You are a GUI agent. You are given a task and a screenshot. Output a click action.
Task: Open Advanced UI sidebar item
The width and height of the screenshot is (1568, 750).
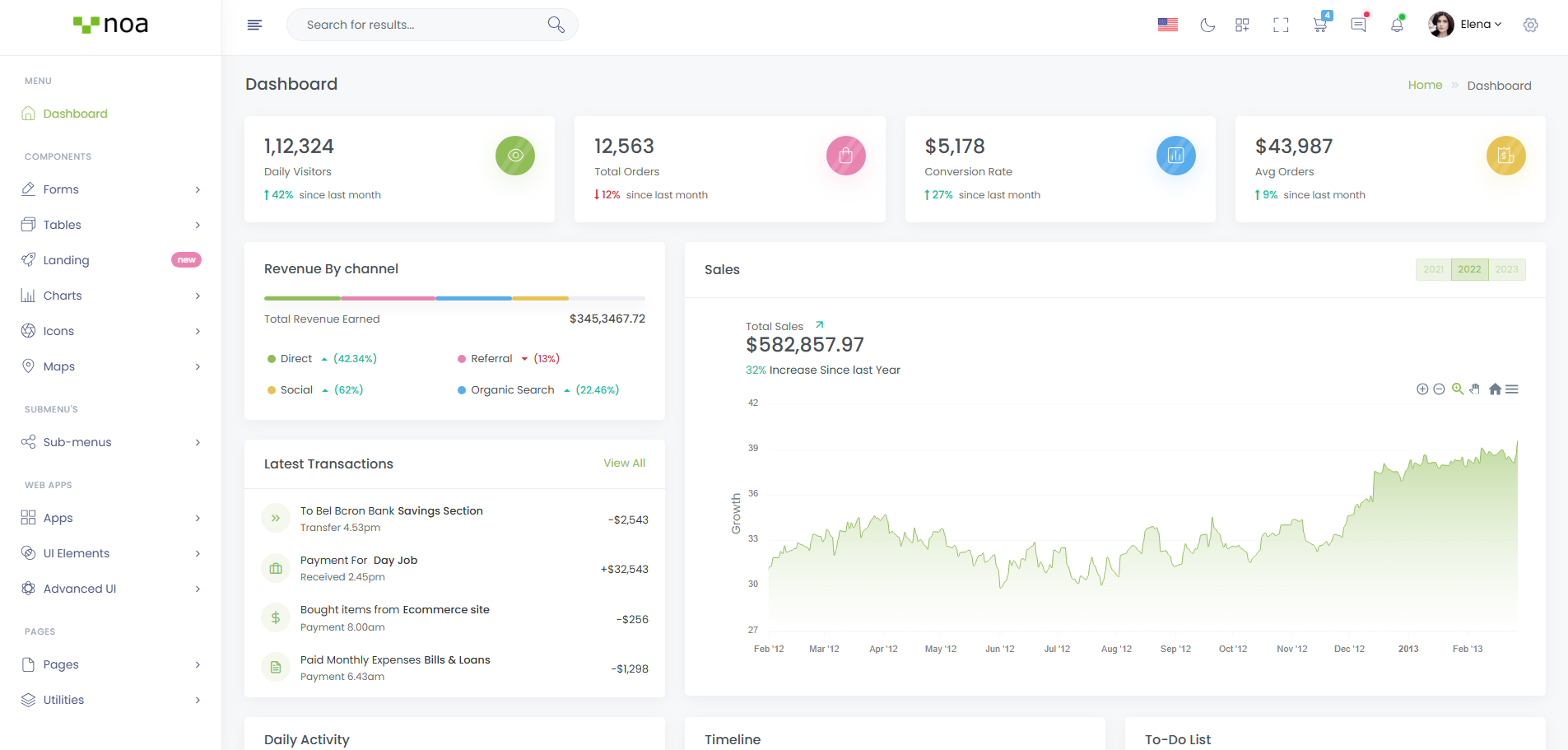110,589
